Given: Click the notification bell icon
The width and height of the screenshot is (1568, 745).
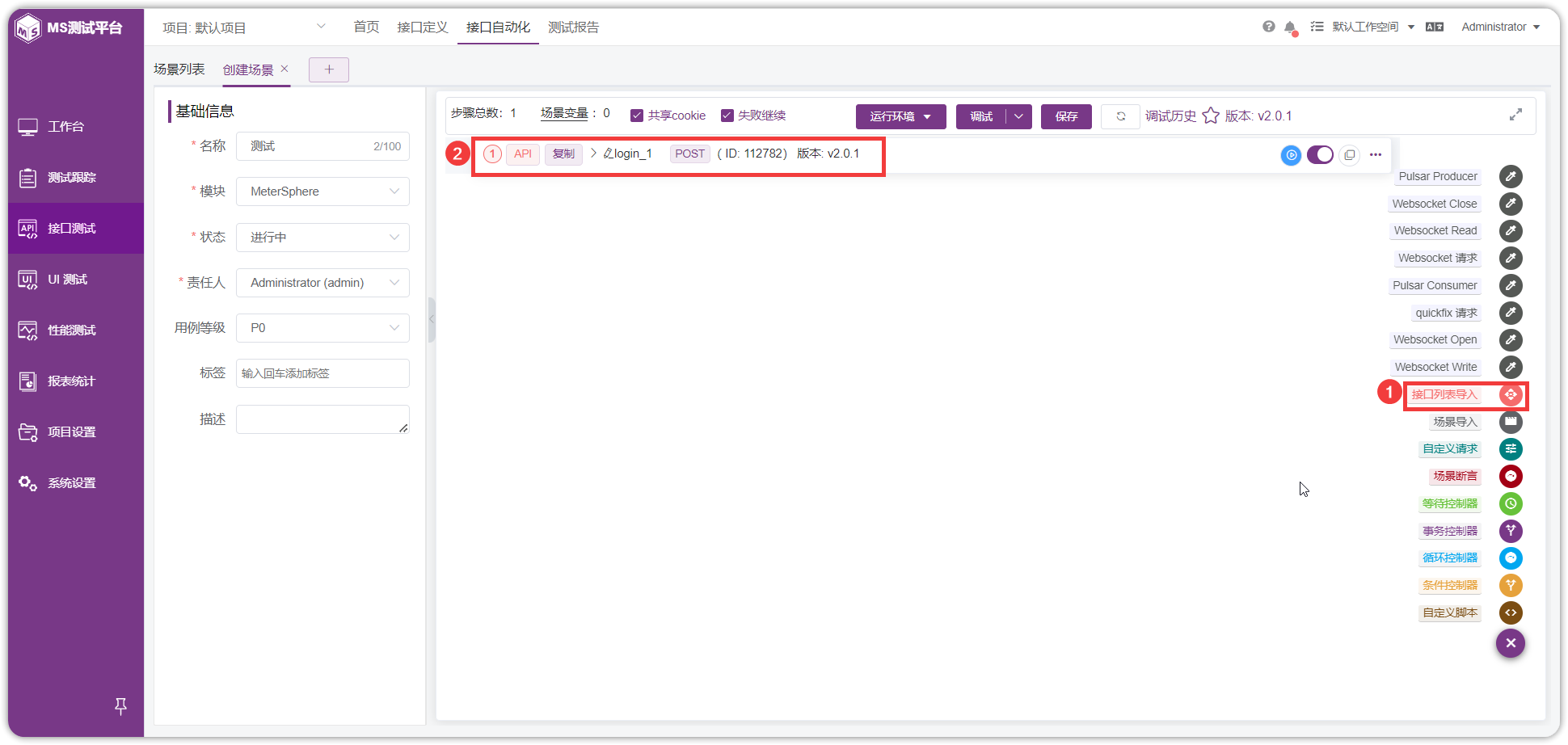Looking at the screenshot, I should click(x=1291, y=27).
